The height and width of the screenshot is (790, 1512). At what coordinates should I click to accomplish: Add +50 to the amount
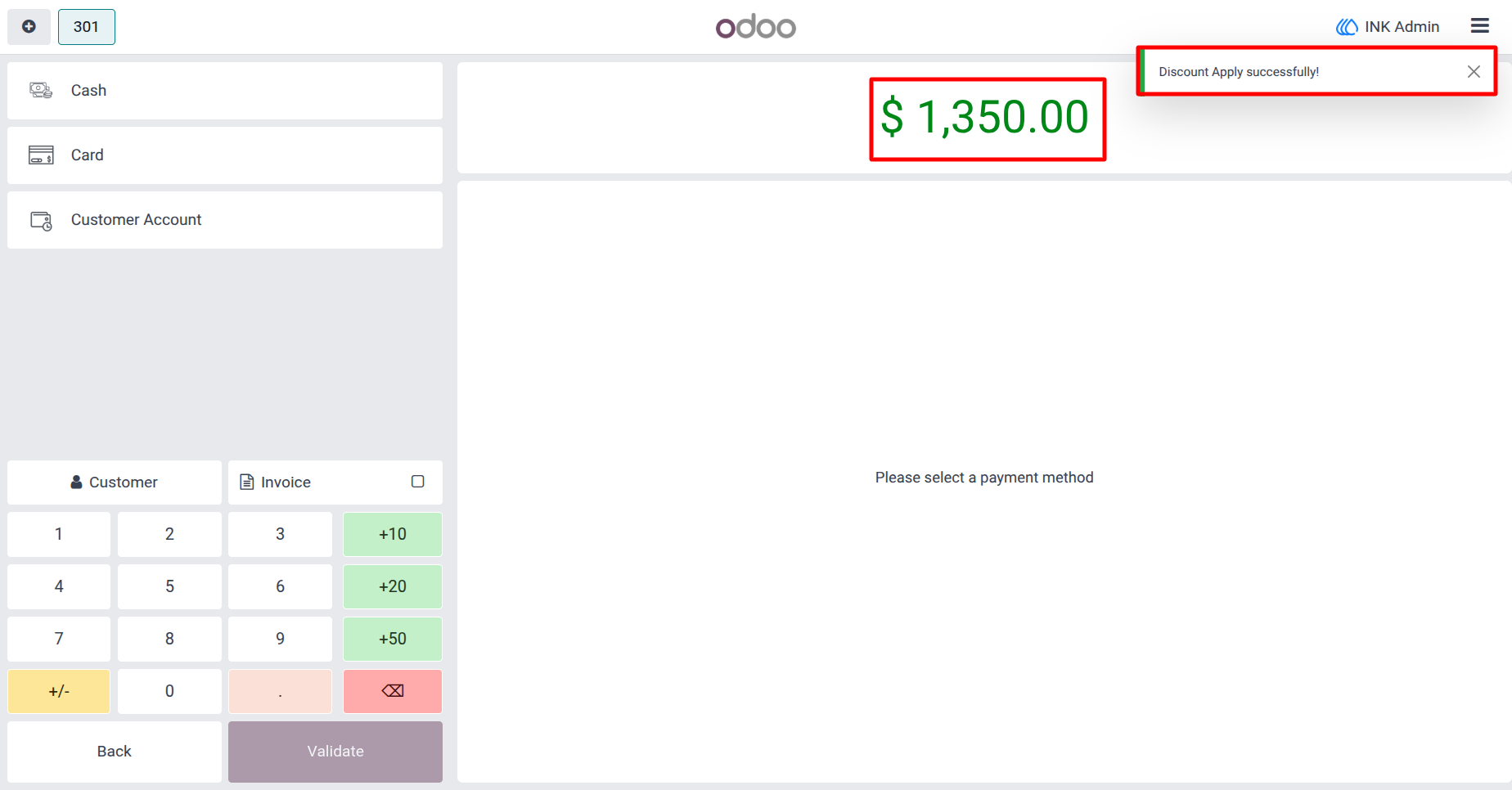pyautogui.click(x=393, y=639)
